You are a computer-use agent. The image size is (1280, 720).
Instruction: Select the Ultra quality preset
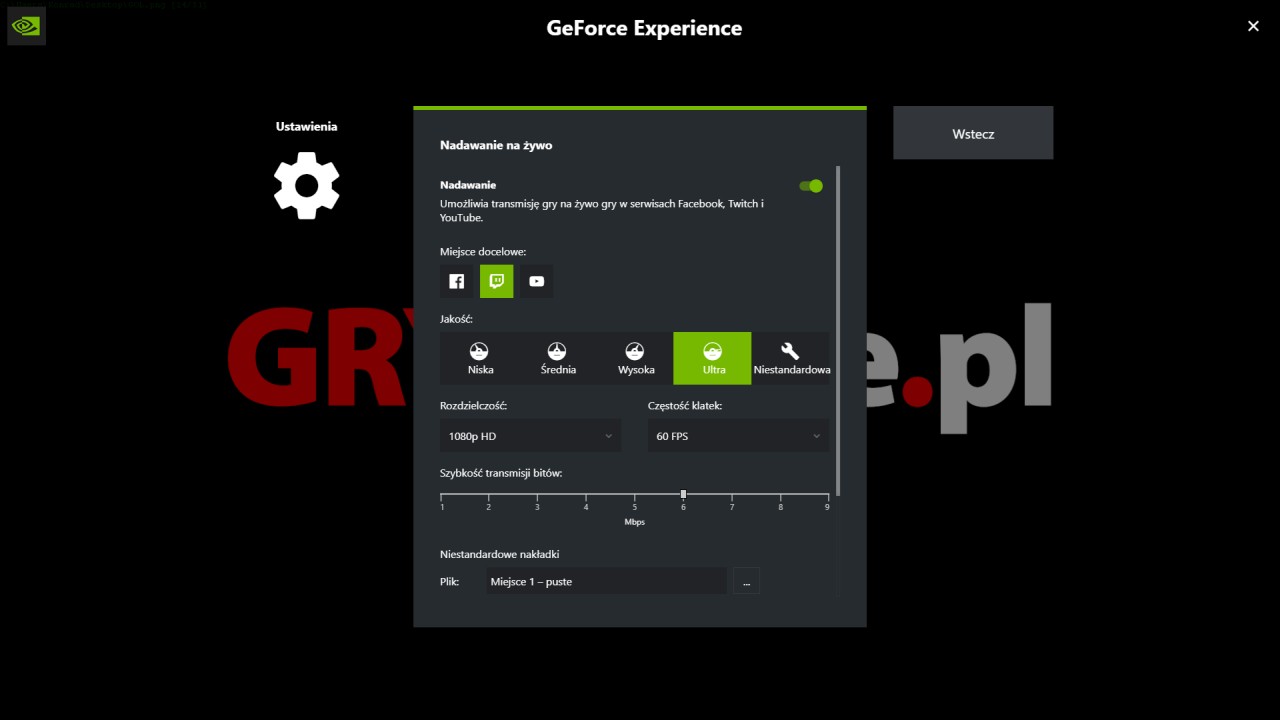[x=712, y=358]
